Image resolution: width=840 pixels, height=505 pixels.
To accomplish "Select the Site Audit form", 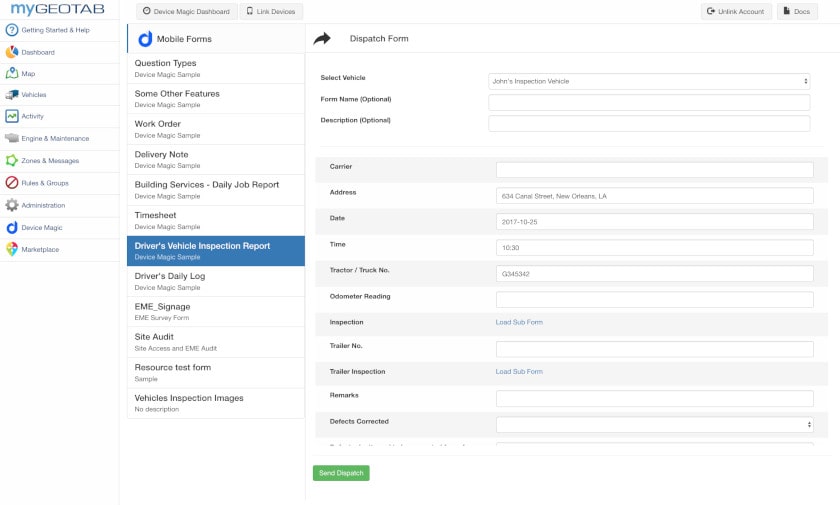I will (x=216, y=342).
